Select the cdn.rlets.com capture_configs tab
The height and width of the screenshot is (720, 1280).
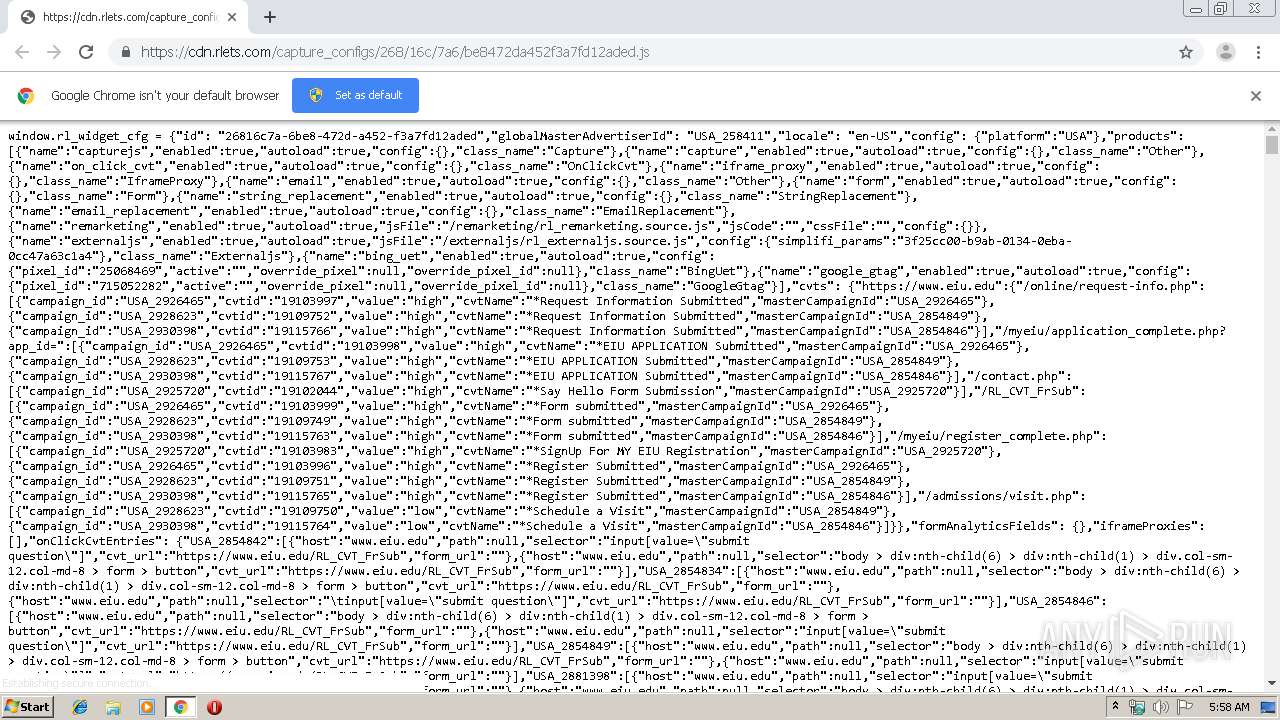click(x=130, y=17)
